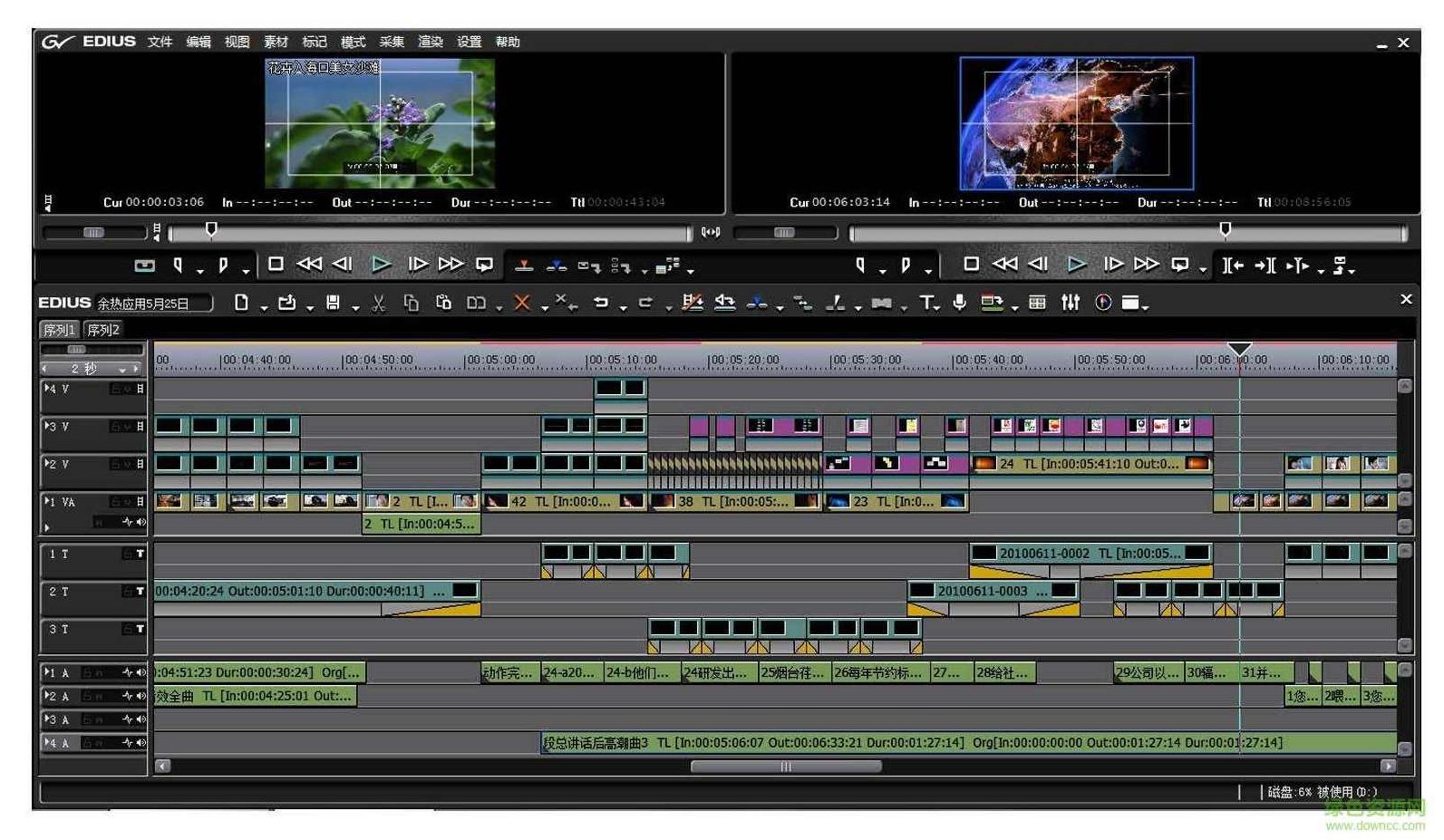
Task: Toggle audio mute speaker on 1 VA track
Action: (141, 522)
